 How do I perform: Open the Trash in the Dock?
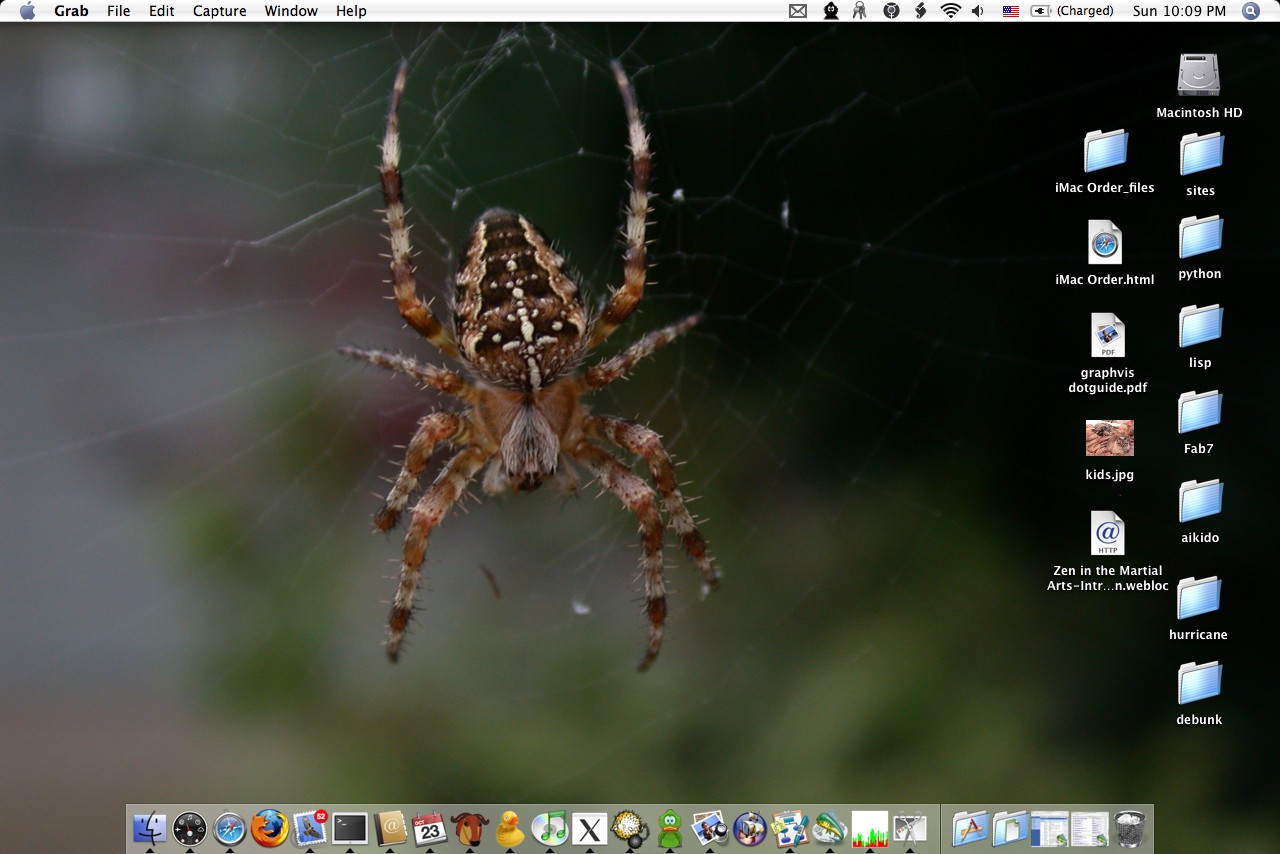(1130, 828)
